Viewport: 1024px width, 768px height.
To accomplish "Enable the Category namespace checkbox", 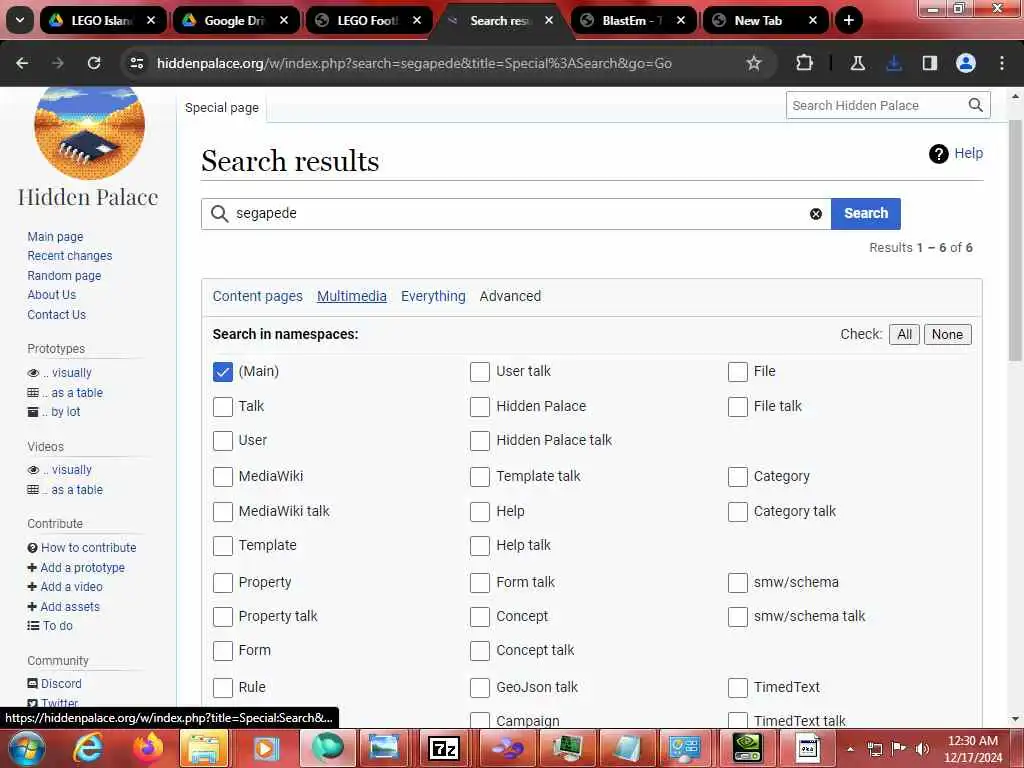I will [x=738, y=477].
